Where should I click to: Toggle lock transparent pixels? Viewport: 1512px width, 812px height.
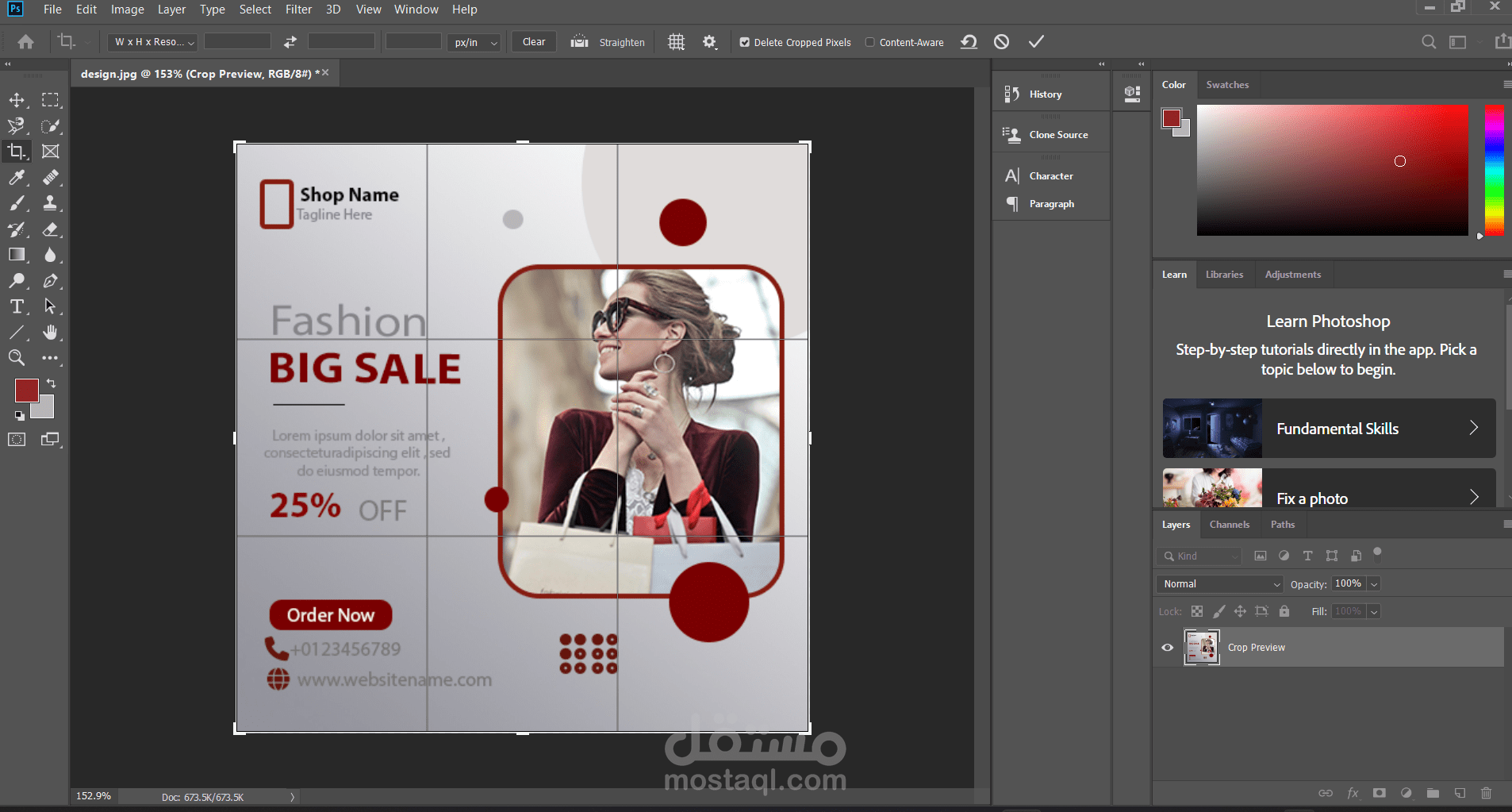(x=1197, y=611)
